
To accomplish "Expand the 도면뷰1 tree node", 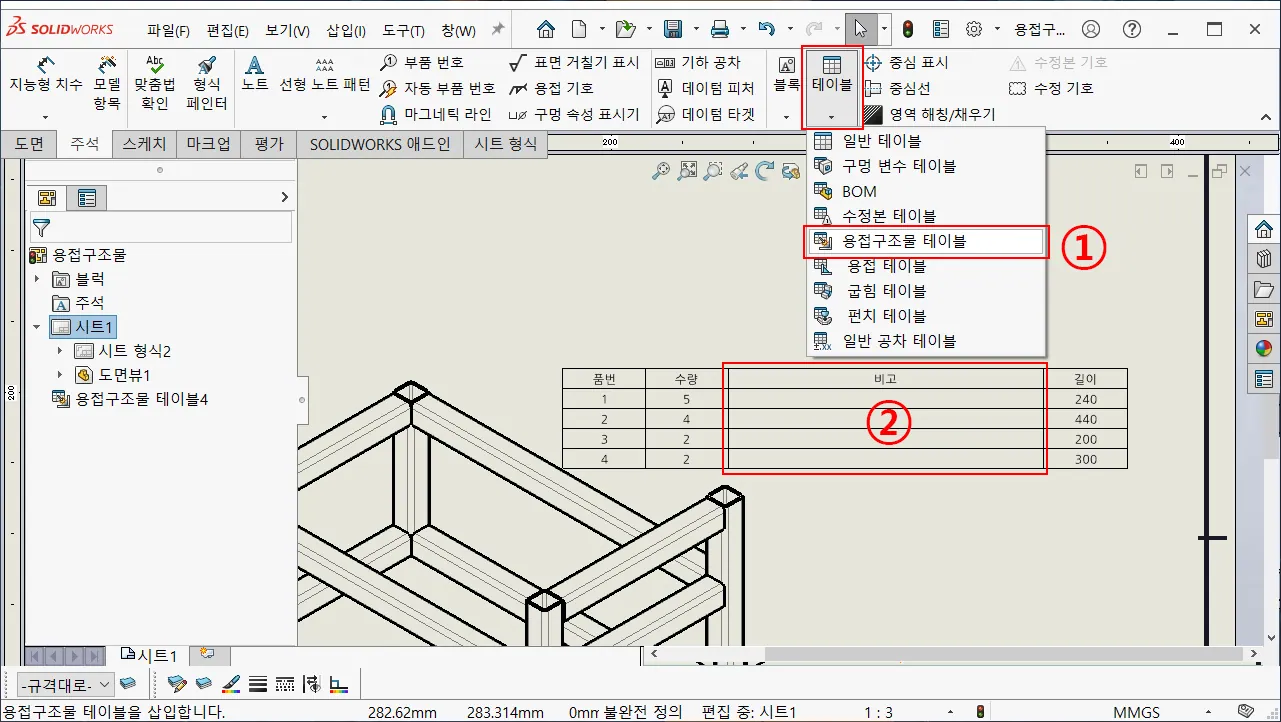I will click(x=60, y=375).
